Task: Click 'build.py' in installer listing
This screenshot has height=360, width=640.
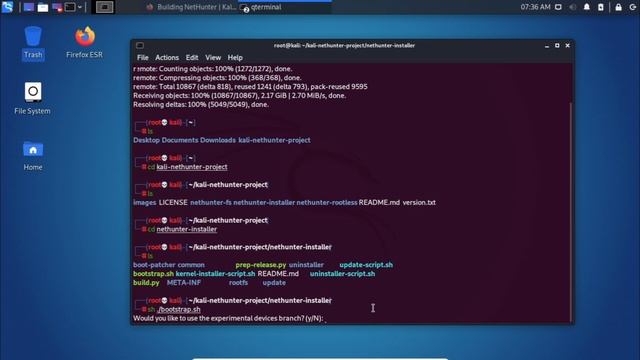Action: (x=146, y=283)
